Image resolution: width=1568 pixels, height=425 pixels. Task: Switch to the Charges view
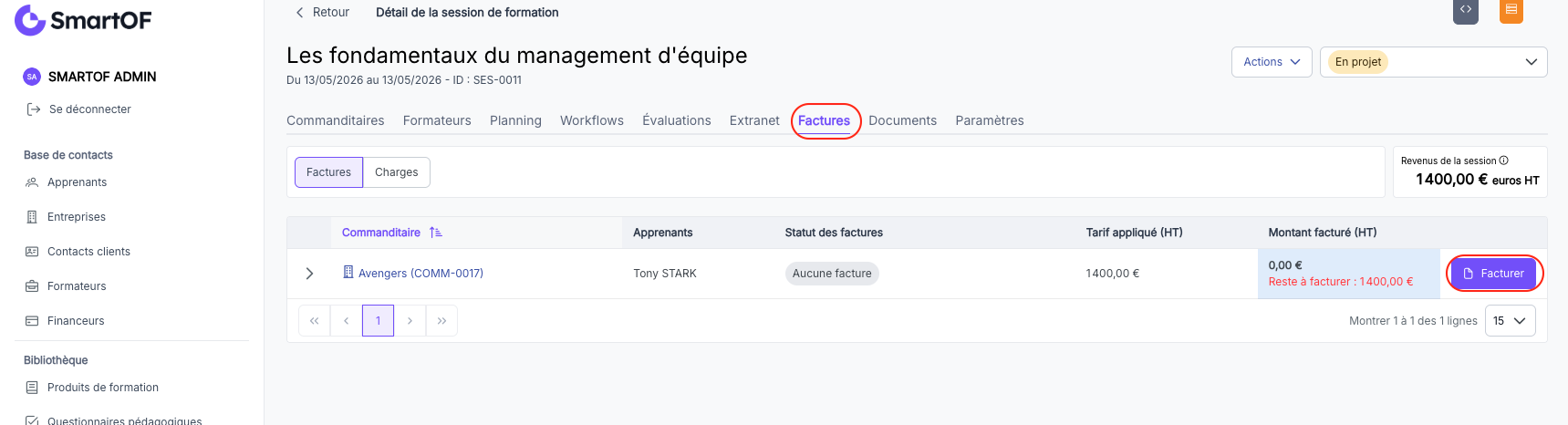[397, 172]
